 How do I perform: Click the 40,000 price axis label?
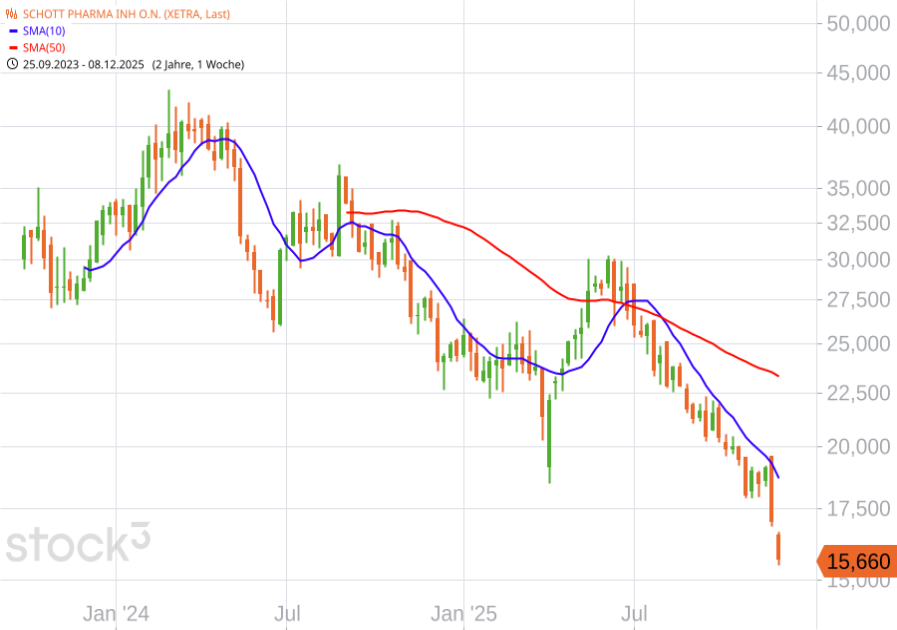(857, 127)
